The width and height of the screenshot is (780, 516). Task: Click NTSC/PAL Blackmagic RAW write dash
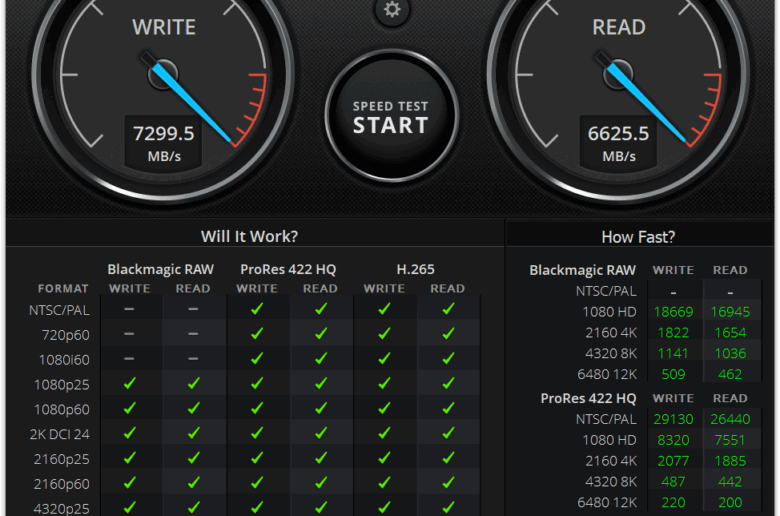(x=129, y=309)
